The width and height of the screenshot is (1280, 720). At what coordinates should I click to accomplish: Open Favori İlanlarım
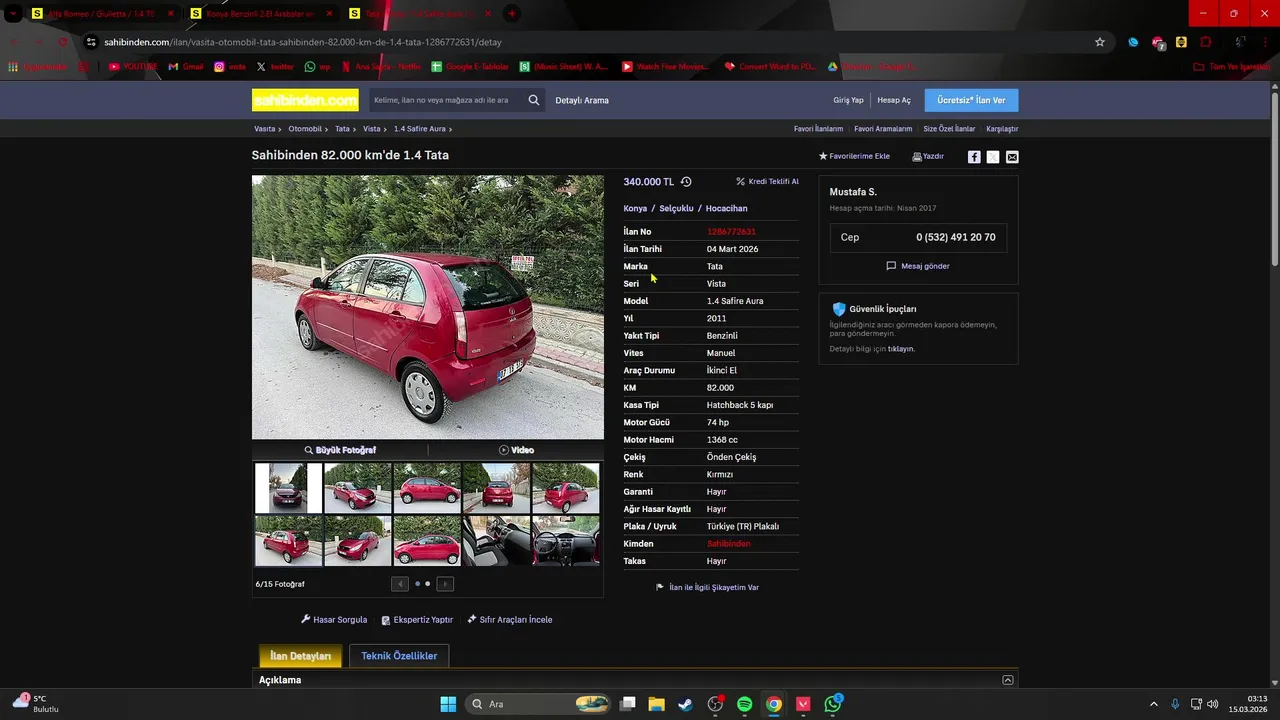tap(818, 129)
